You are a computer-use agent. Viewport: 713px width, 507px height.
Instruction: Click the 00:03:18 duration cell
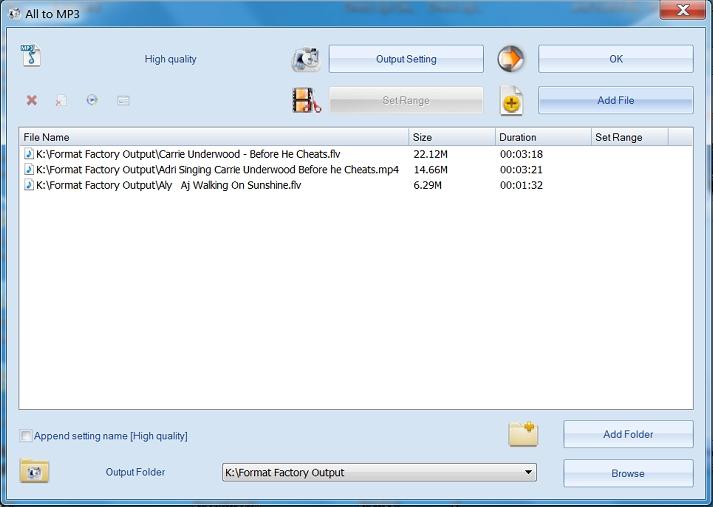(521, 154)
